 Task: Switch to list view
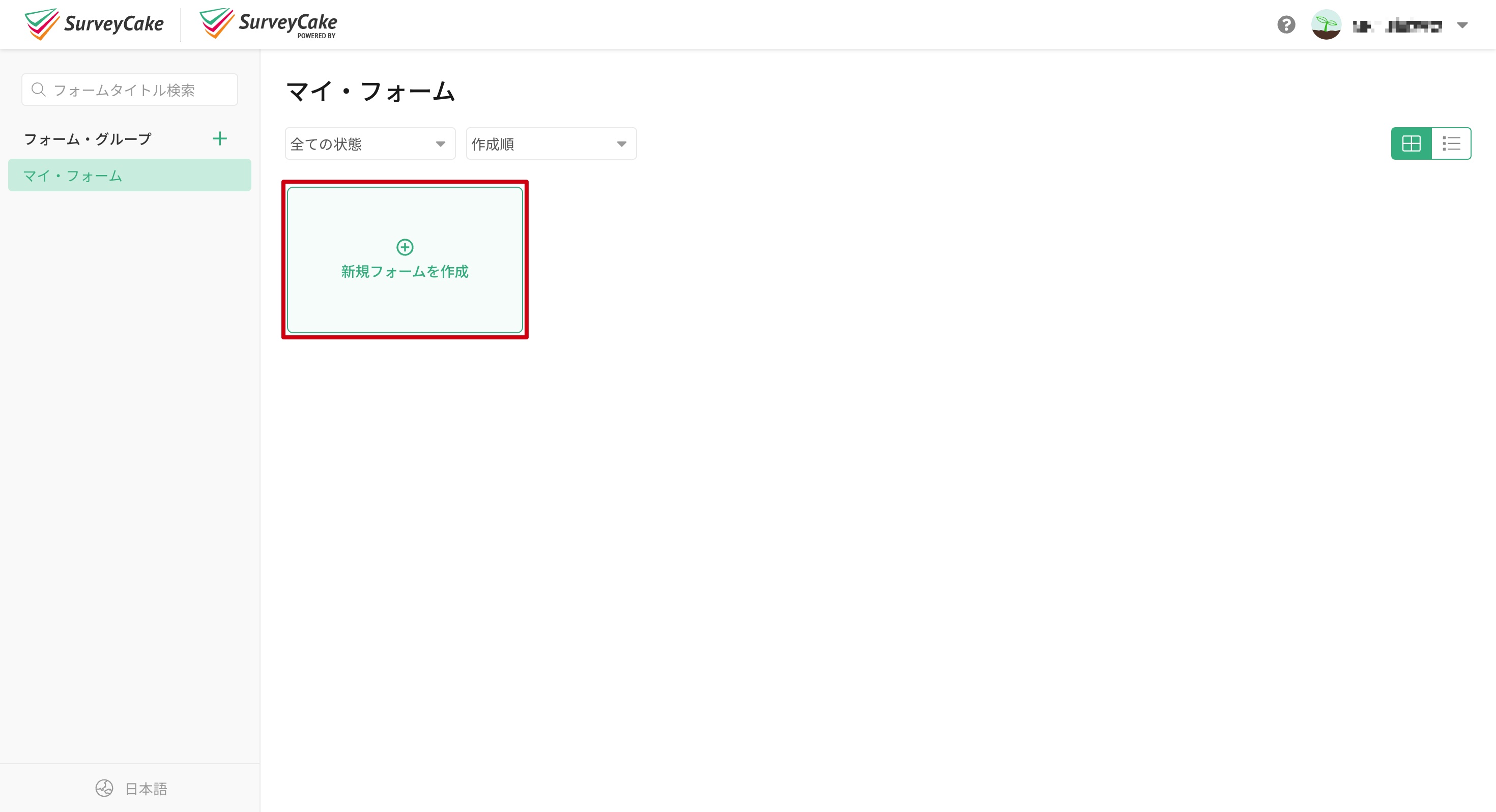click(x=1451, y=143)
